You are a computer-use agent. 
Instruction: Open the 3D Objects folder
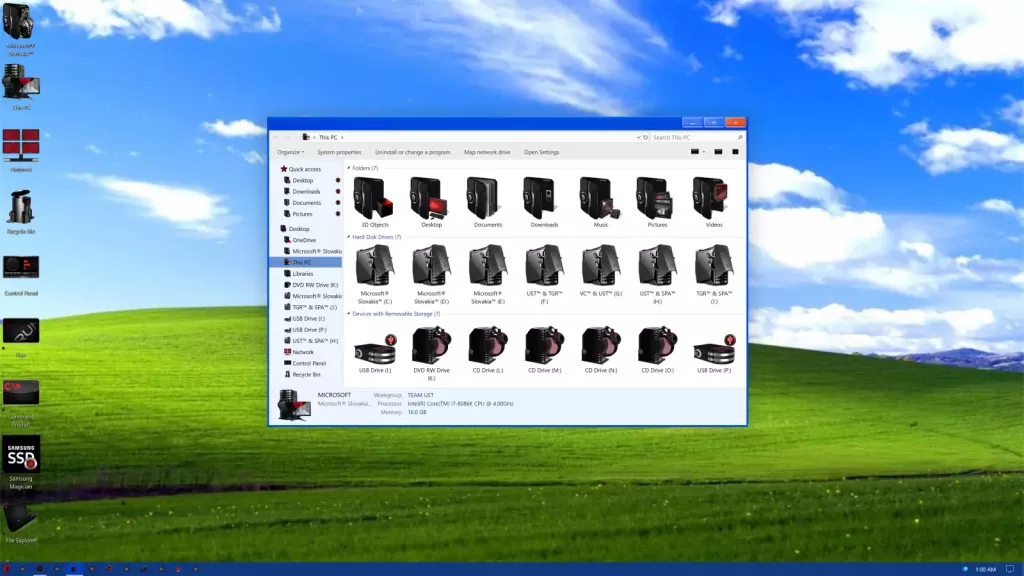[375, 202]
